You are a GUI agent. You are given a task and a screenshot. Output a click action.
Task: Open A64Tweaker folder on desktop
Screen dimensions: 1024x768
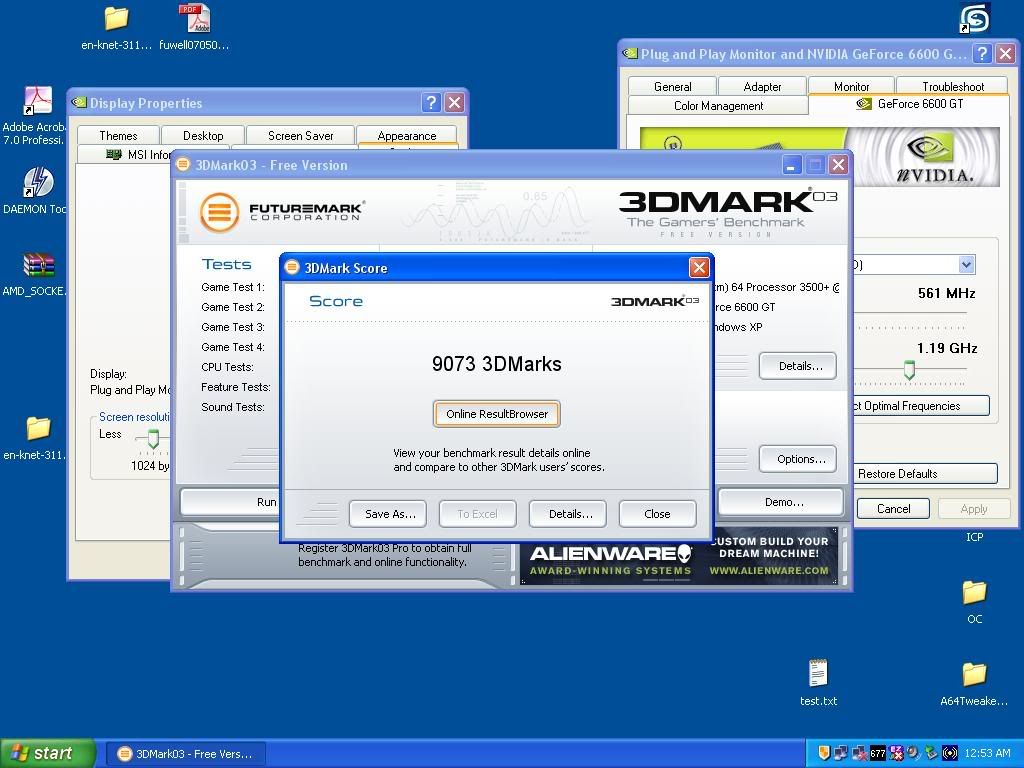coord(974,683)
